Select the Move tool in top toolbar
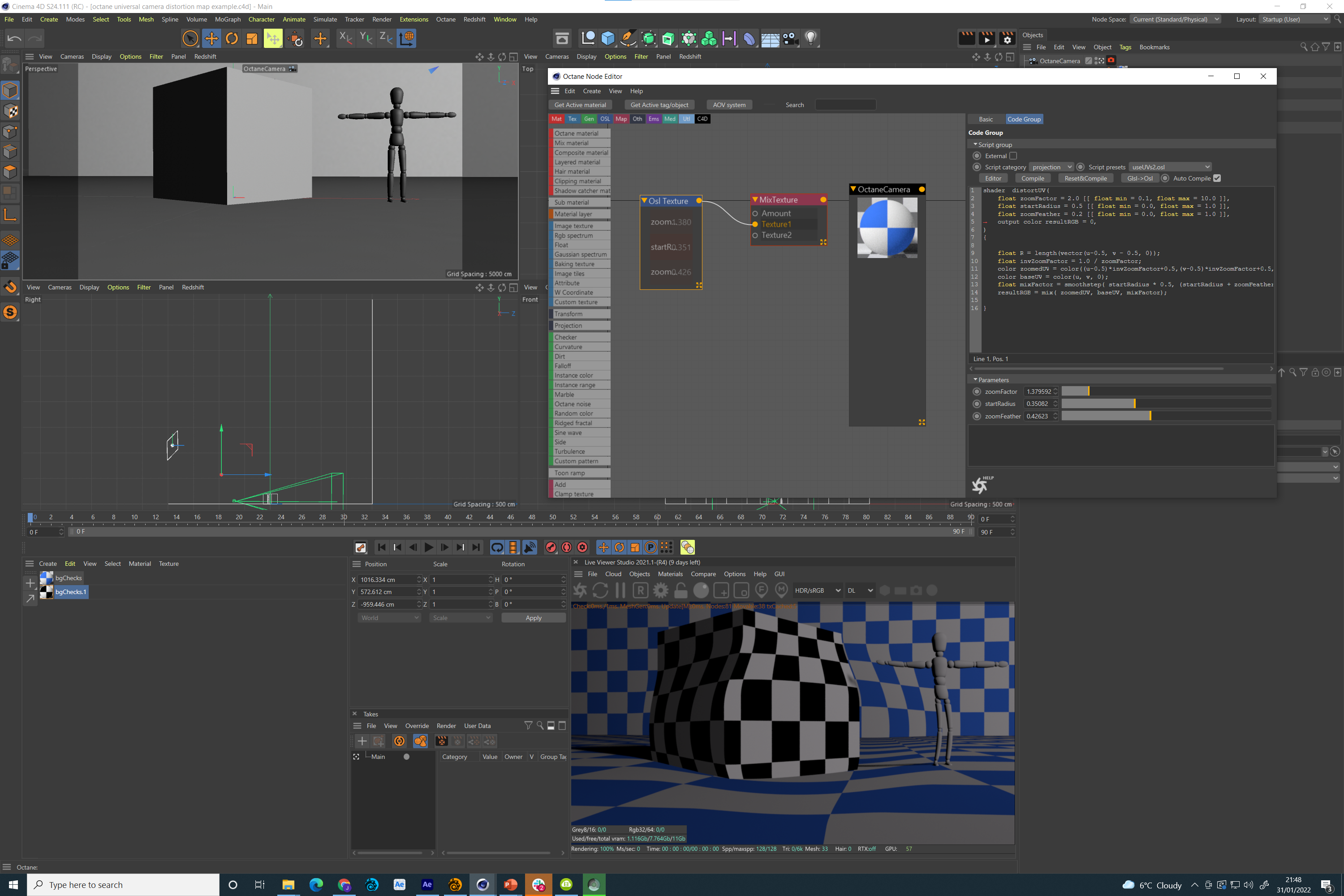Viewport: 1344px width, 896px height. (x=211, y=38)
